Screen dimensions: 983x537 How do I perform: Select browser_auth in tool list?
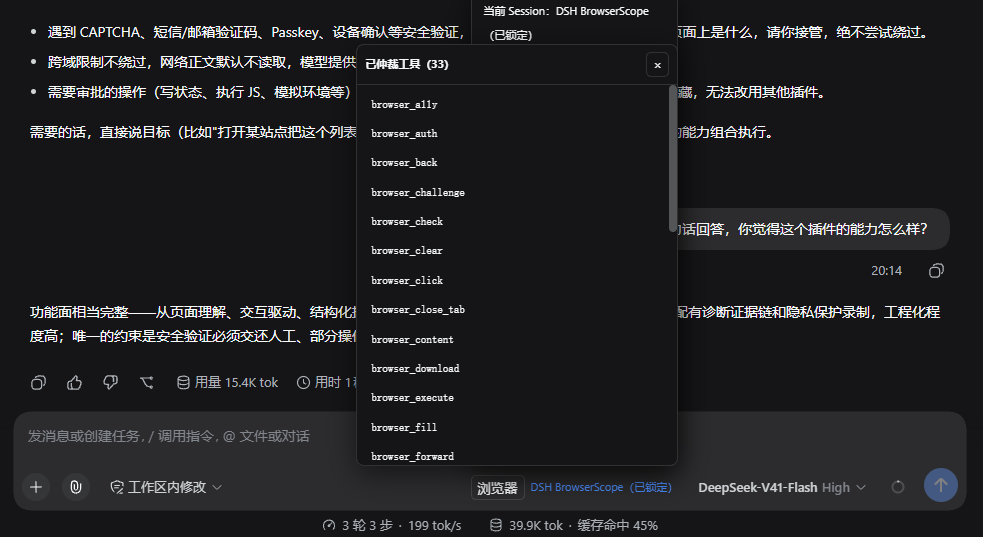(x=404, y=133)
